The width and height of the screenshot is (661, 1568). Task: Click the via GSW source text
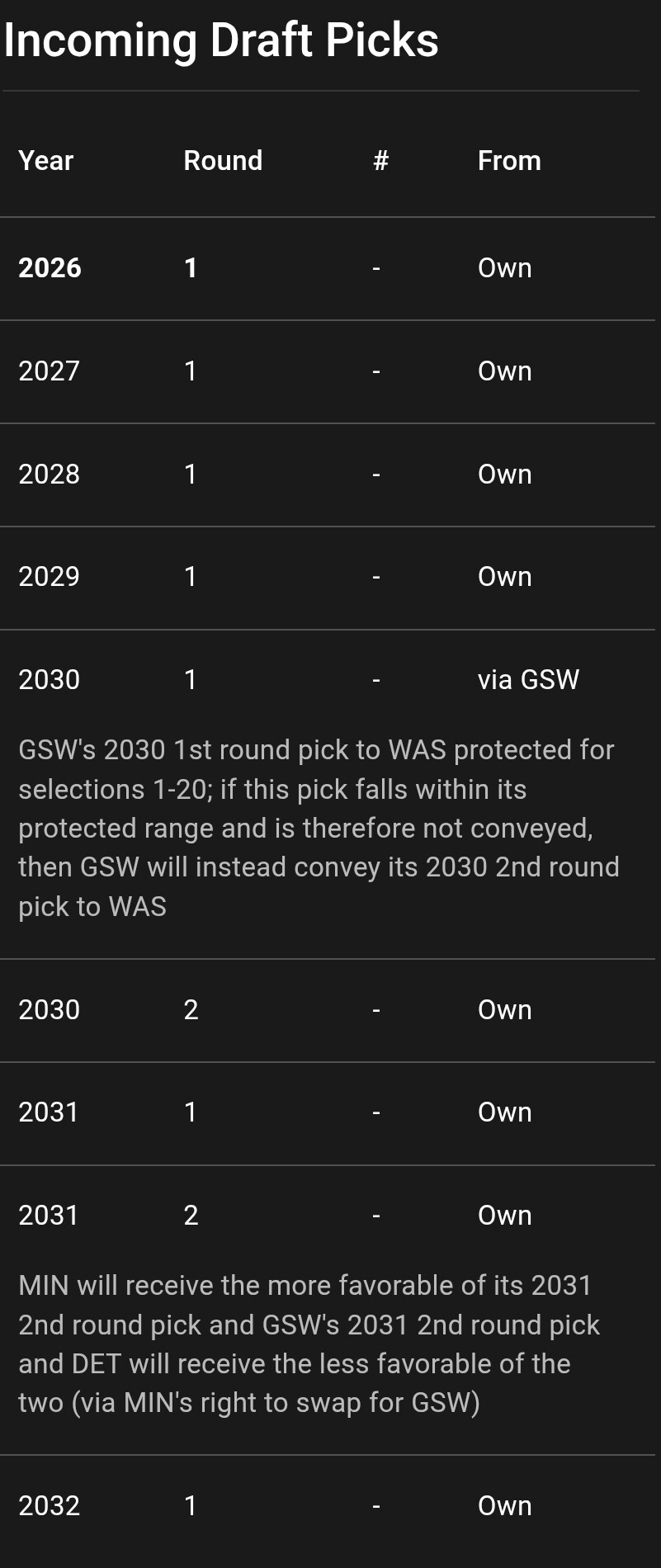click(x=528, y=680)
